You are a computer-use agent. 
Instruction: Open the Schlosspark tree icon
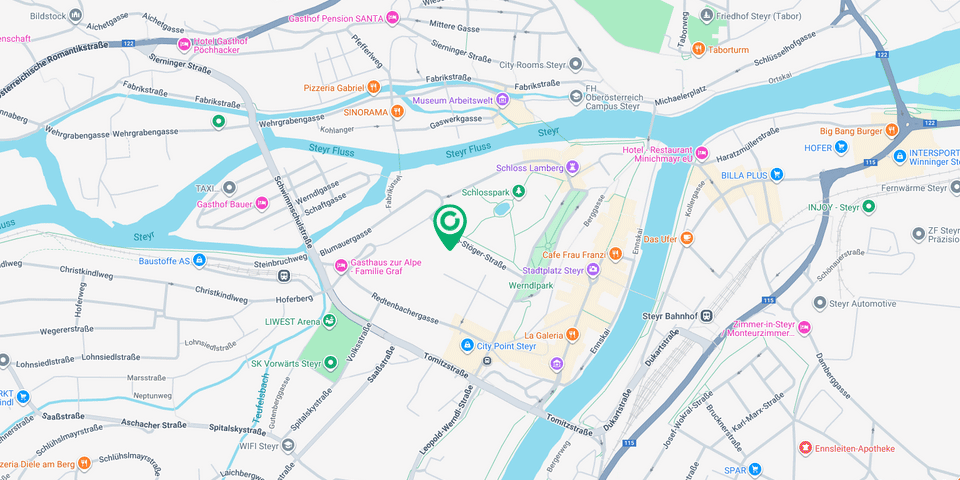pyautogui.click(x=519, y=192)
